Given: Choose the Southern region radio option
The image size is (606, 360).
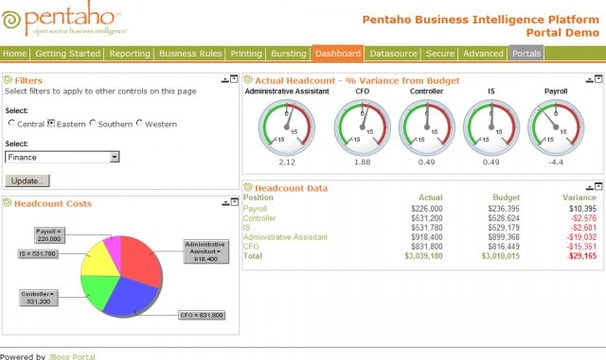Looking at the screenshot, I should (92, 123).
